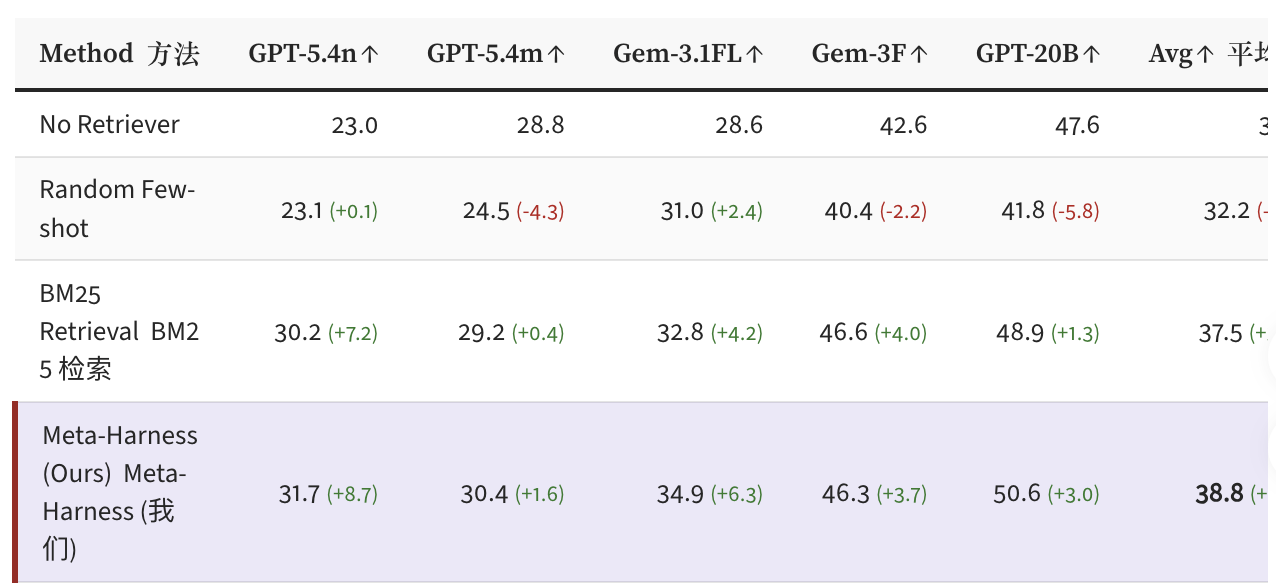Image resolution: width=1276 pixels, height=584 pixels.
Task: Click the 23.0 value for No Retriever
Action: 354,125
